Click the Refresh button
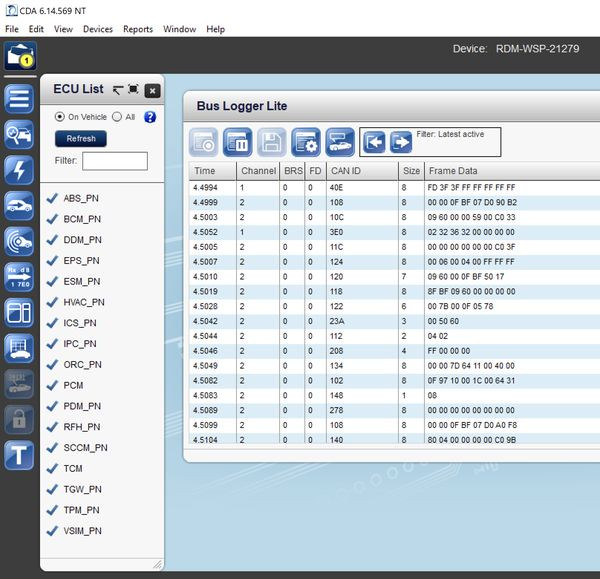This screenshot has height=579, width=600. point(81,139)
